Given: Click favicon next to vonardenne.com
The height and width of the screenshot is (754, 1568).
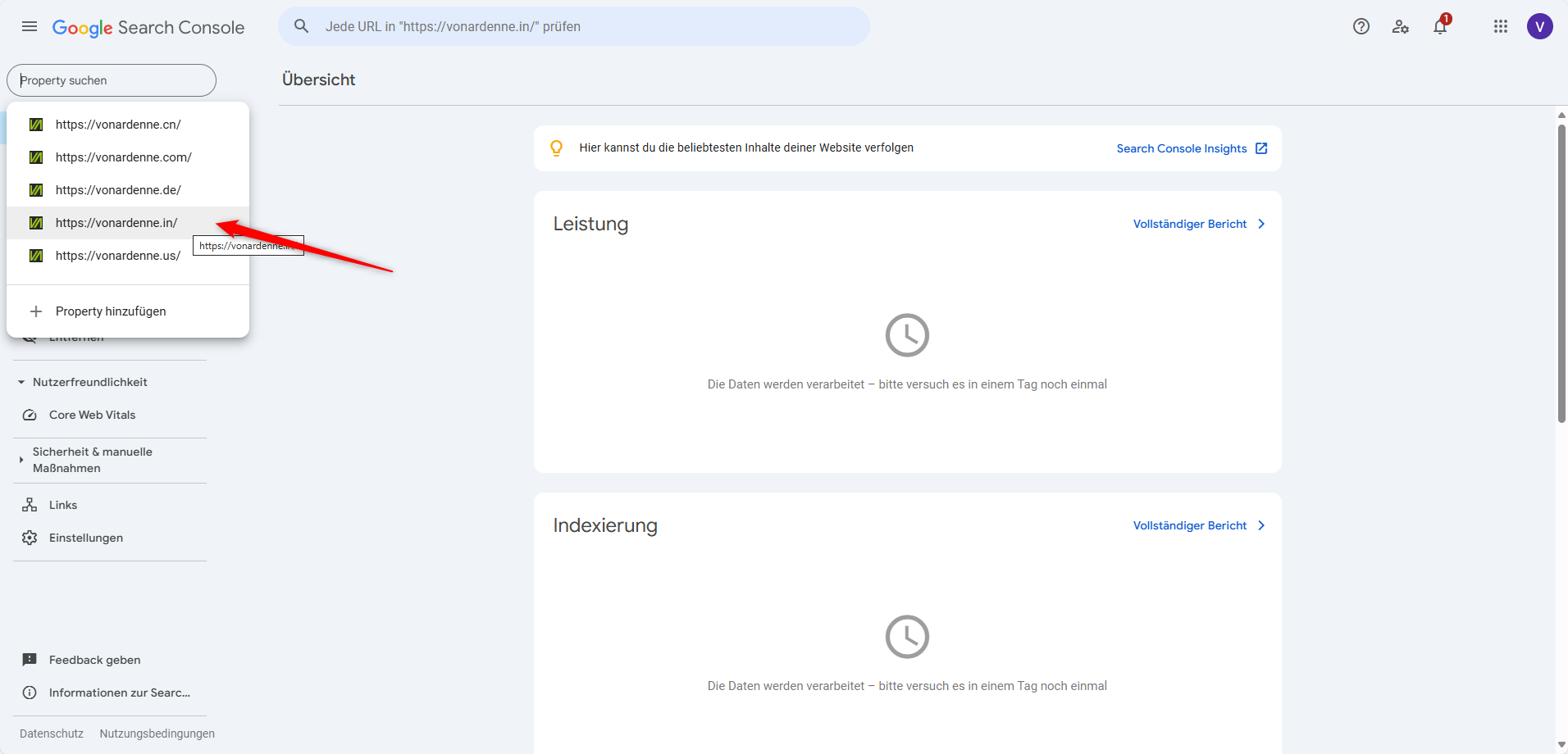Looking at the screenshot, I should coord(36,157).
